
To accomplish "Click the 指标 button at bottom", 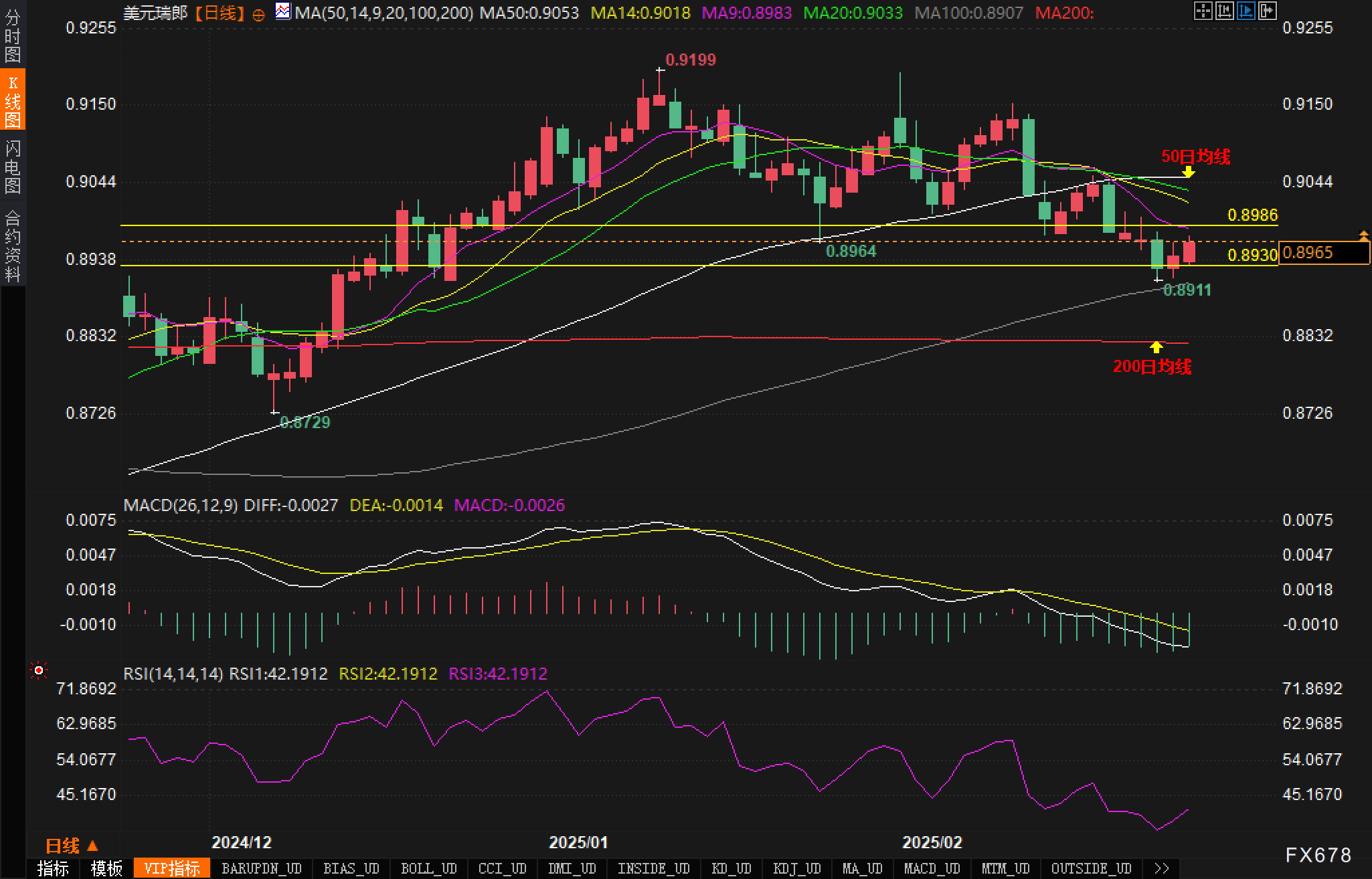I will (53, 868).
